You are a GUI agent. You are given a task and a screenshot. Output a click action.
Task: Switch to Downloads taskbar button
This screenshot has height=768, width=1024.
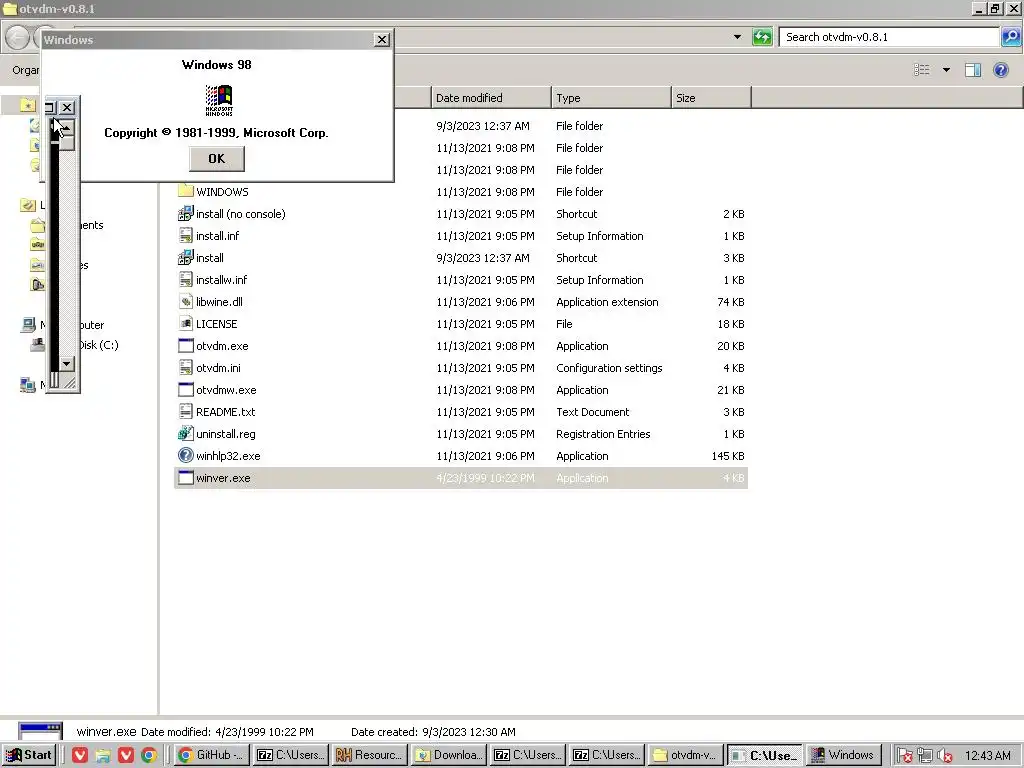point(449,755)
